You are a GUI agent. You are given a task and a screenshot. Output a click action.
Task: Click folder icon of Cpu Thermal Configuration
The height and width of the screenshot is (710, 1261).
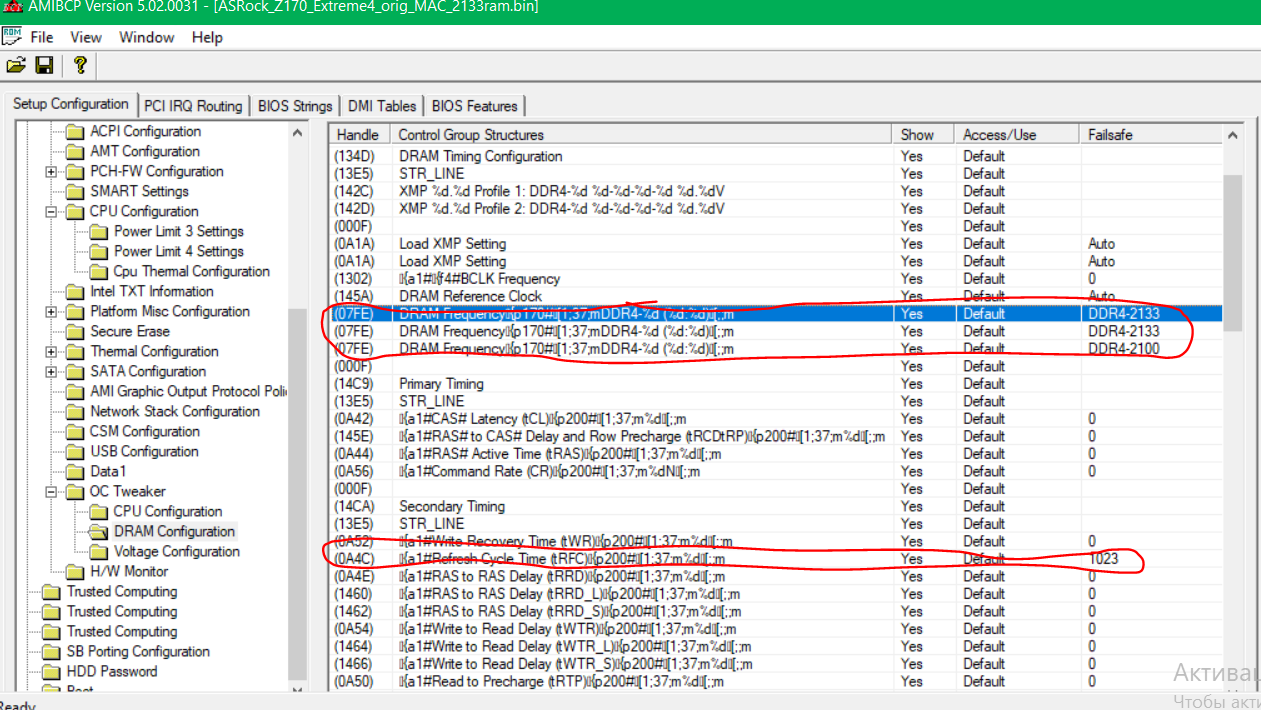pos(98,271)
